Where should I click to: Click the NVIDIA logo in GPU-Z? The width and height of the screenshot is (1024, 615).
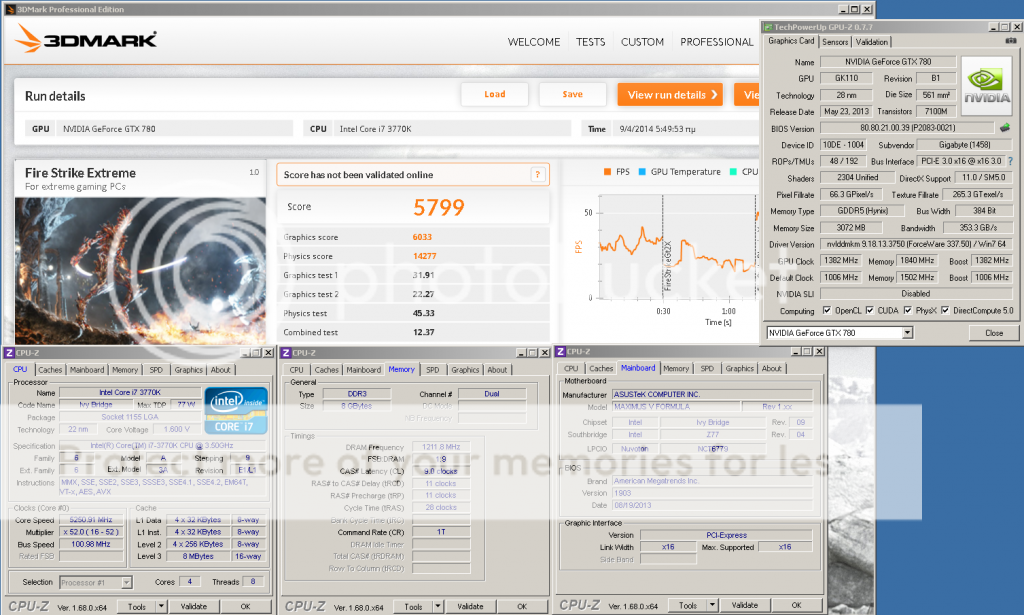986,87
